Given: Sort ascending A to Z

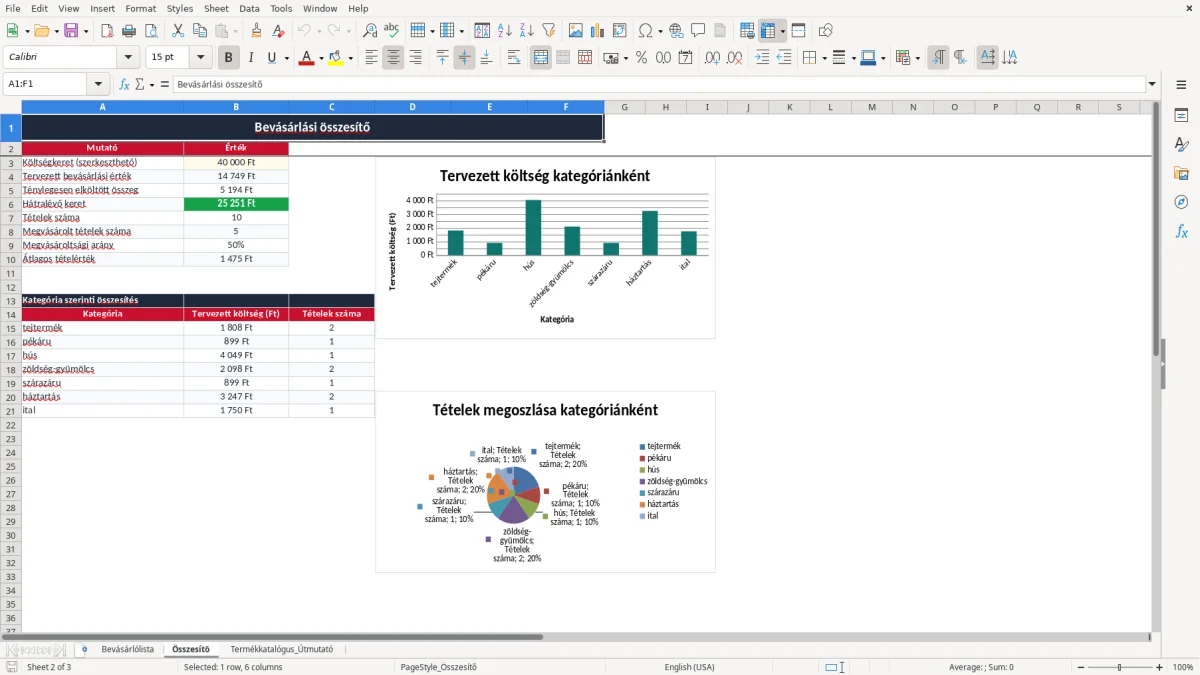Looking at the screenshot, I should (505, 31).
